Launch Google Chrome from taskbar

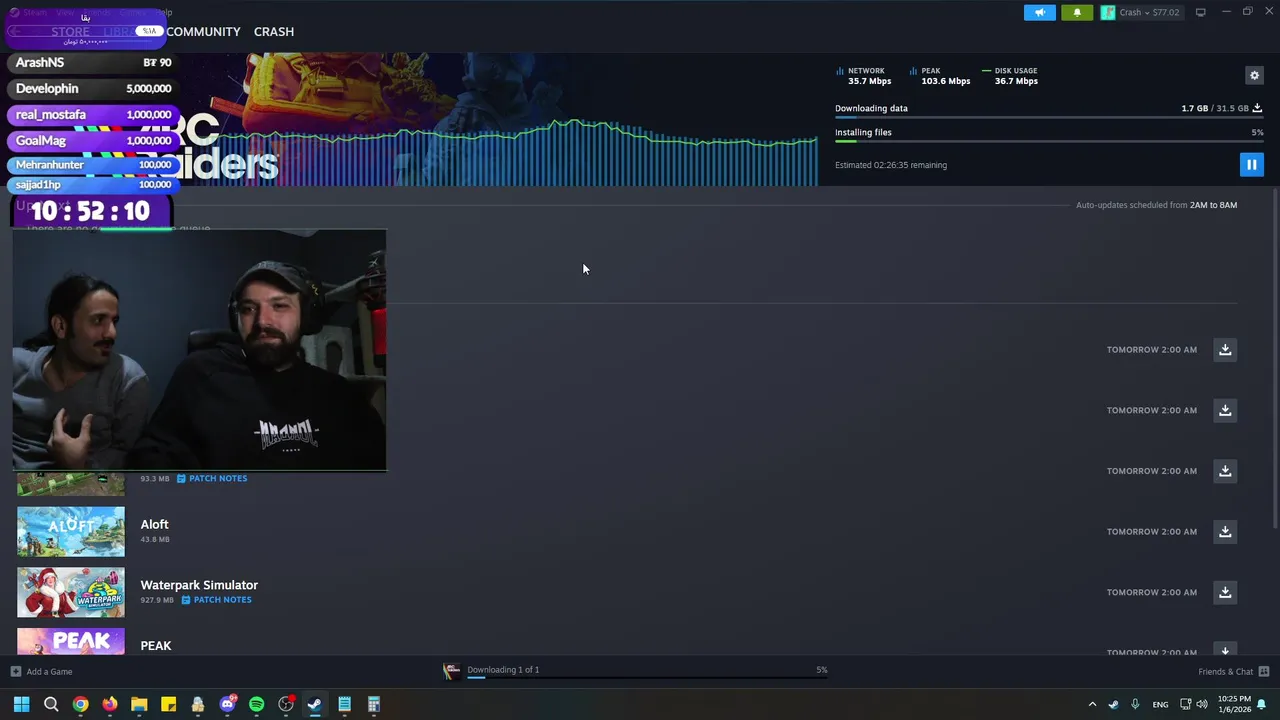click(x=80, y=705)
